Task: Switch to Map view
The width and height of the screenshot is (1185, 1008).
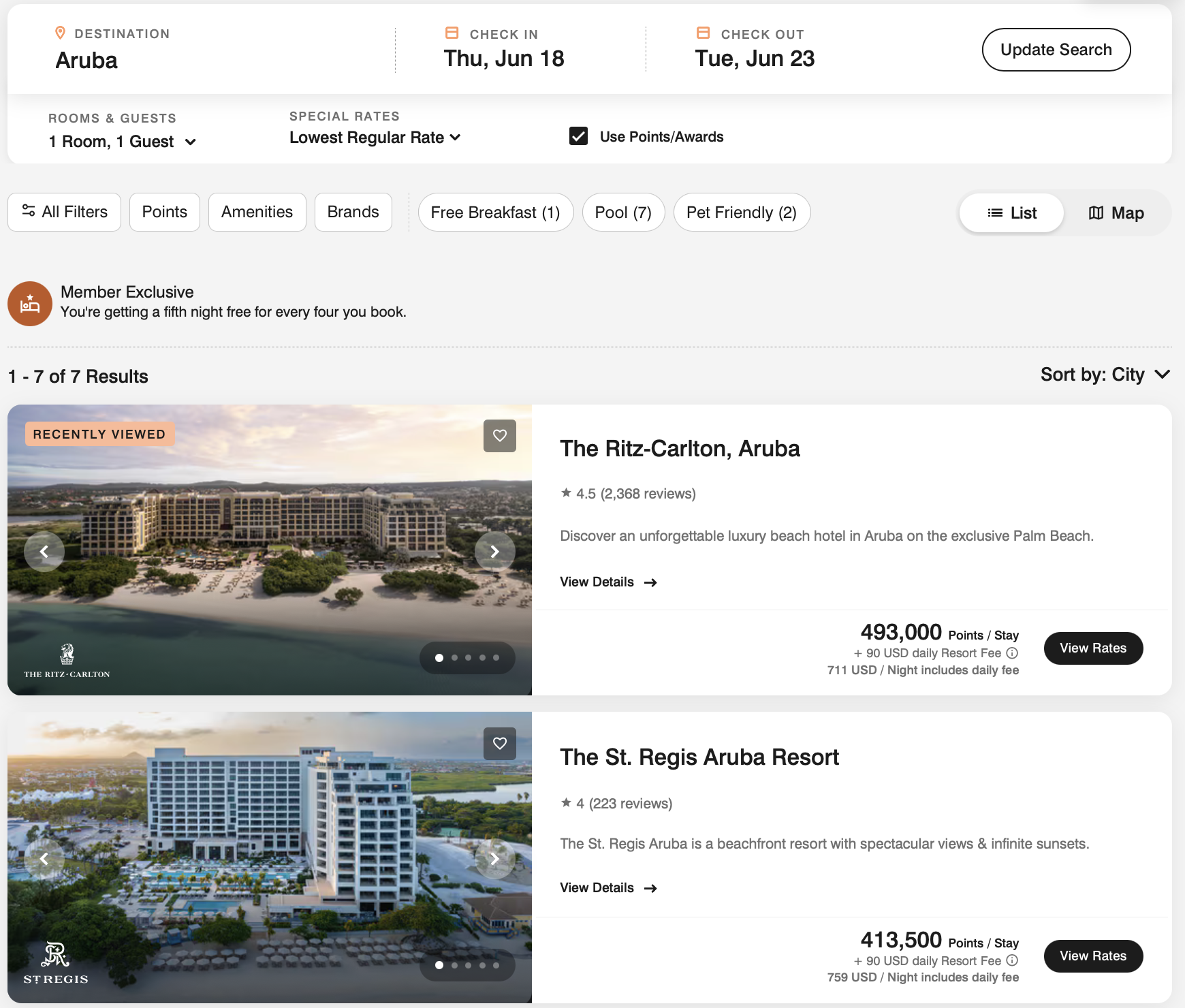Action: (x=1116, y=213)
